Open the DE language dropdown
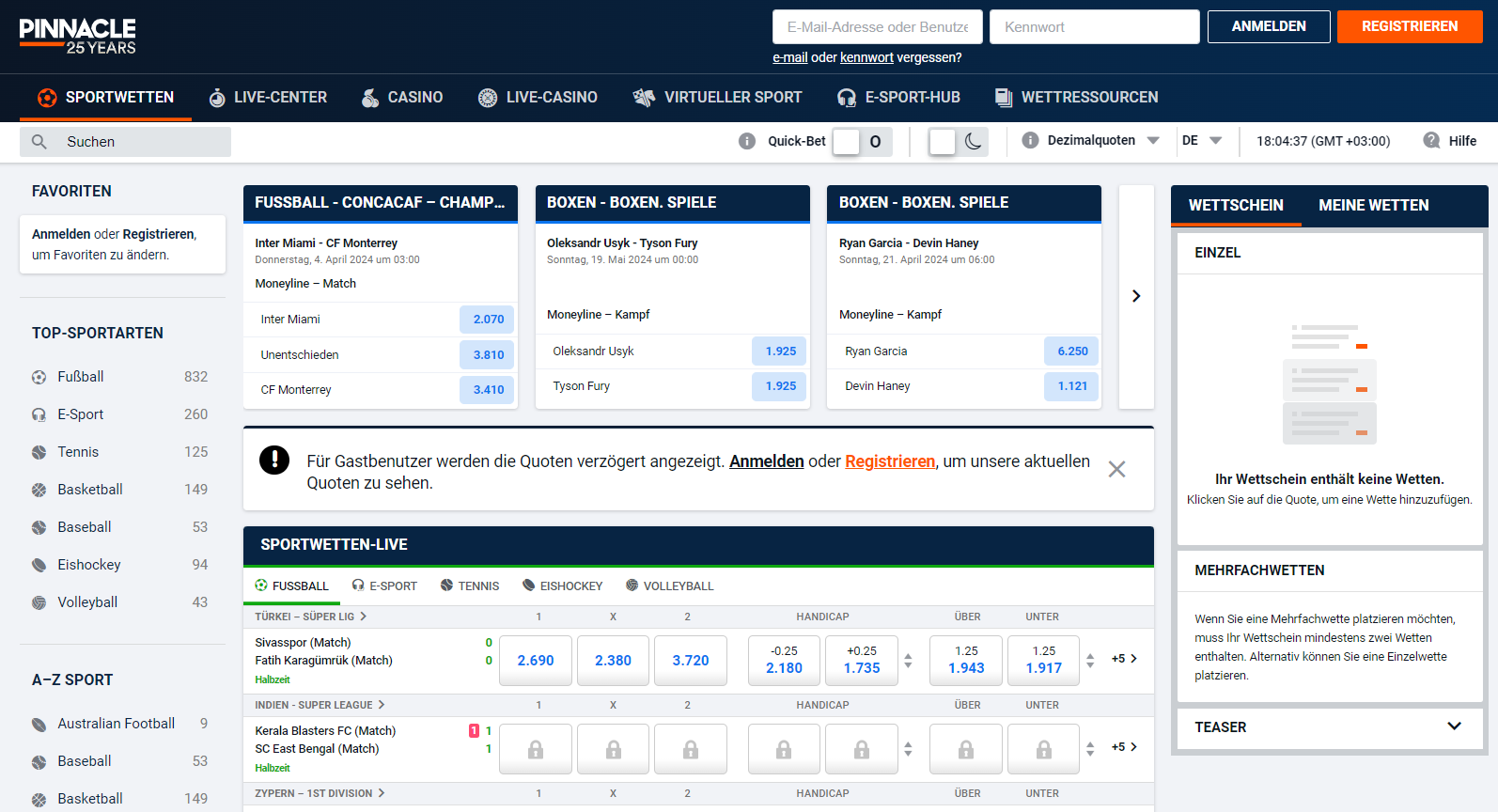1498x812 pixels. tap(1202, 140)
